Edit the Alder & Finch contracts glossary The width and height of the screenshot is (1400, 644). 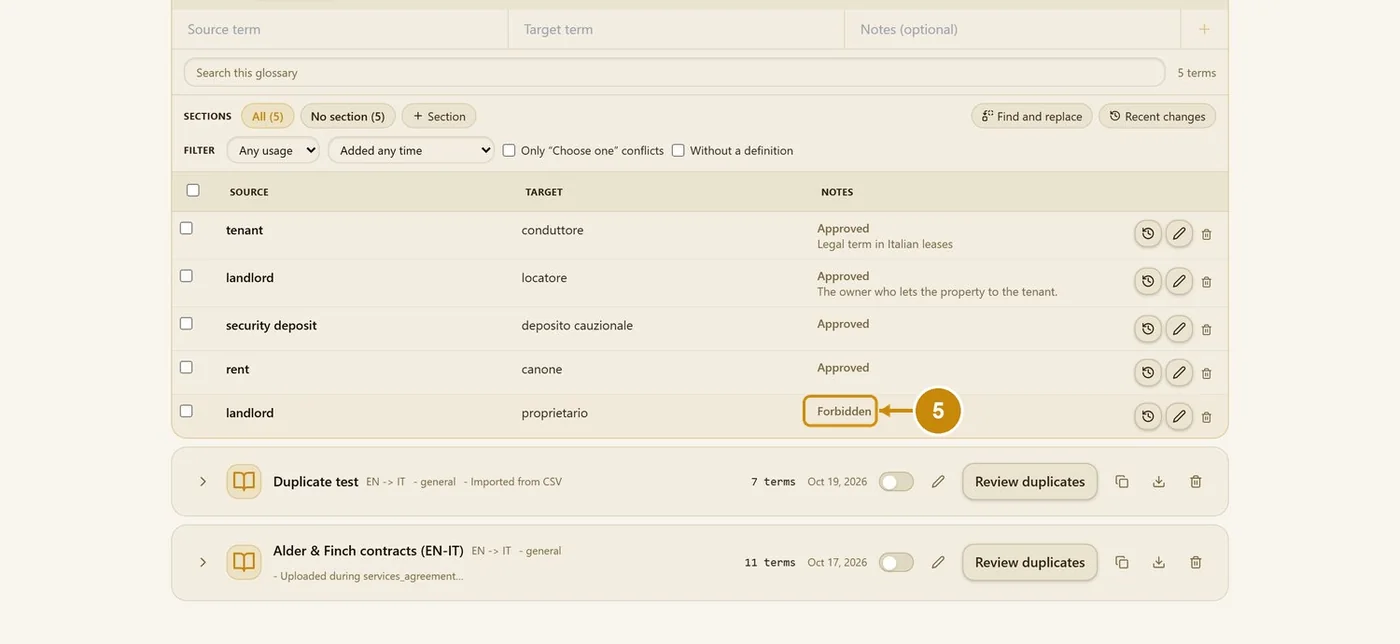coord(938,563)
